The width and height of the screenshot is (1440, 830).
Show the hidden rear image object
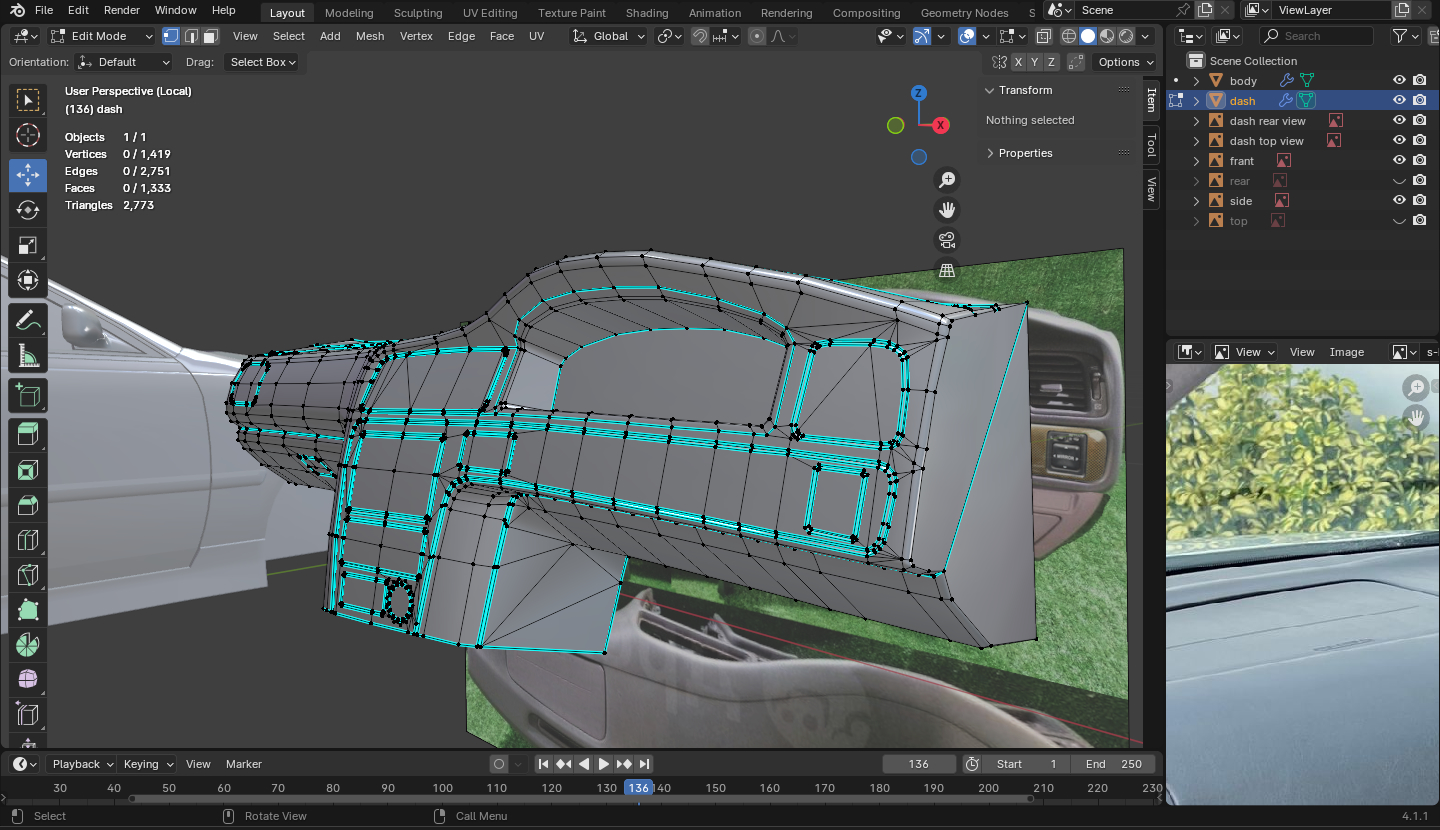point(1399,181)
